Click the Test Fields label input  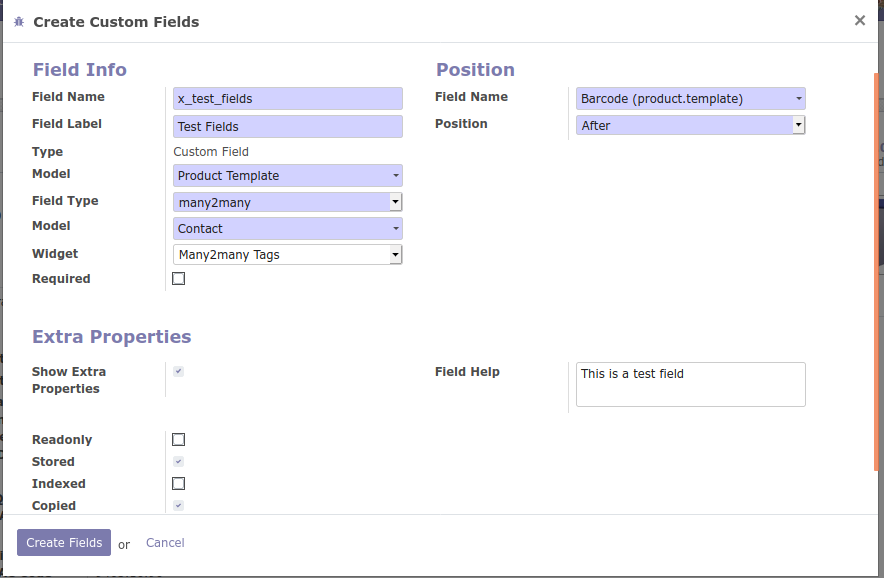pyautogui.click(x=288, y=126)
